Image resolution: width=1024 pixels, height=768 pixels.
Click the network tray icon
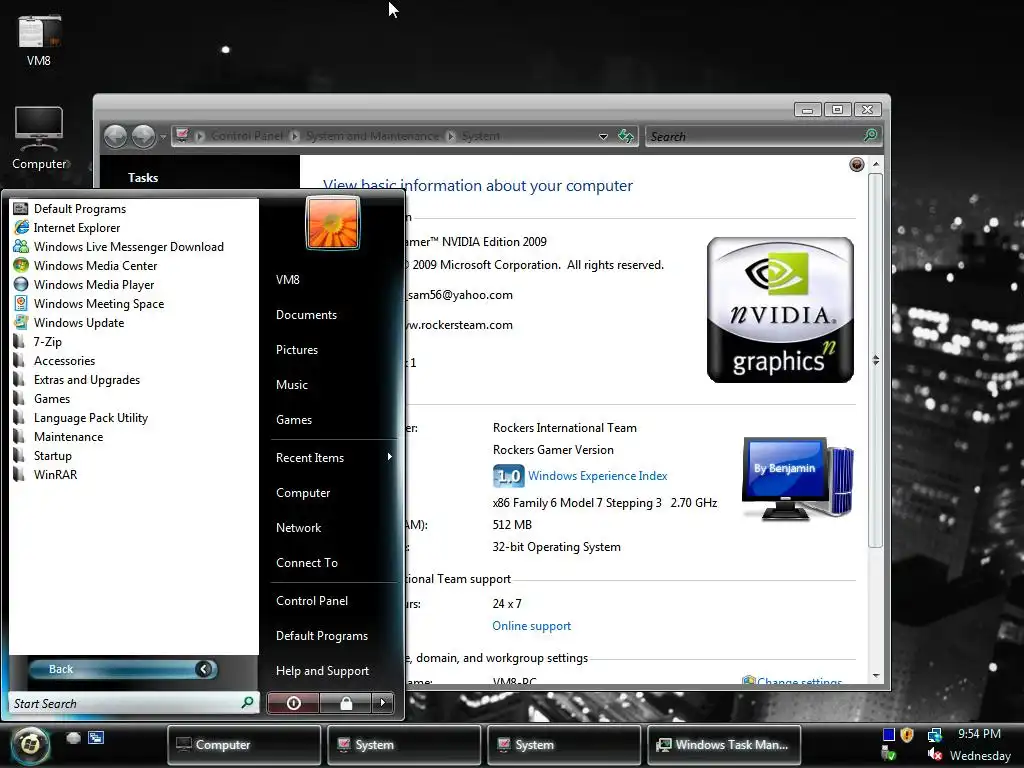935,735
